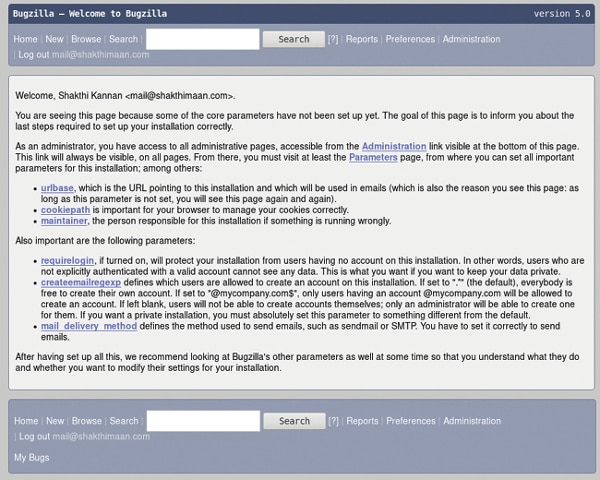This screenshot has height=480, width=600.
Task: Open the cookiepath parameter link
Action: [65, 211]
